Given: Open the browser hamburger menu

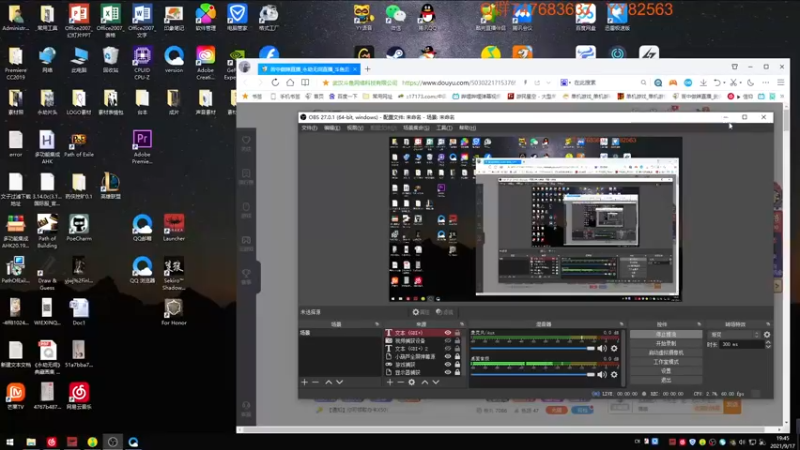Looking at the screenshot, I should (781, 83).
